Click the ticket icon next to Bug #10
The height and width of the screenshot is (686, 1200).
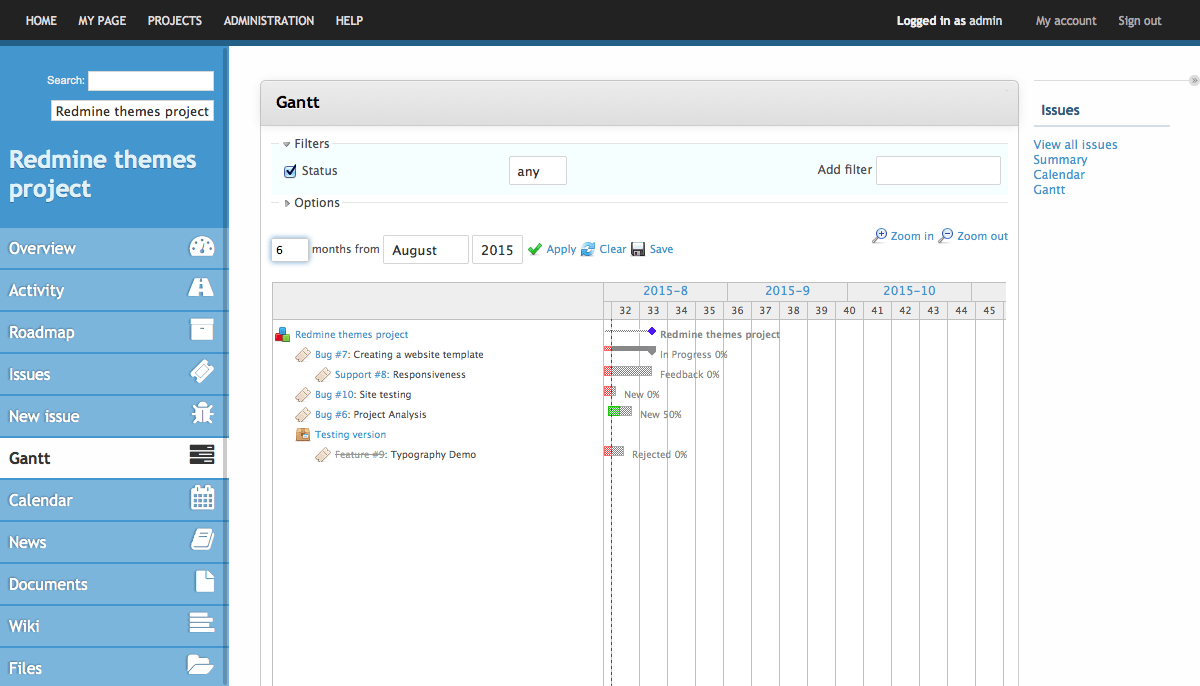click(x=303, y=394)
